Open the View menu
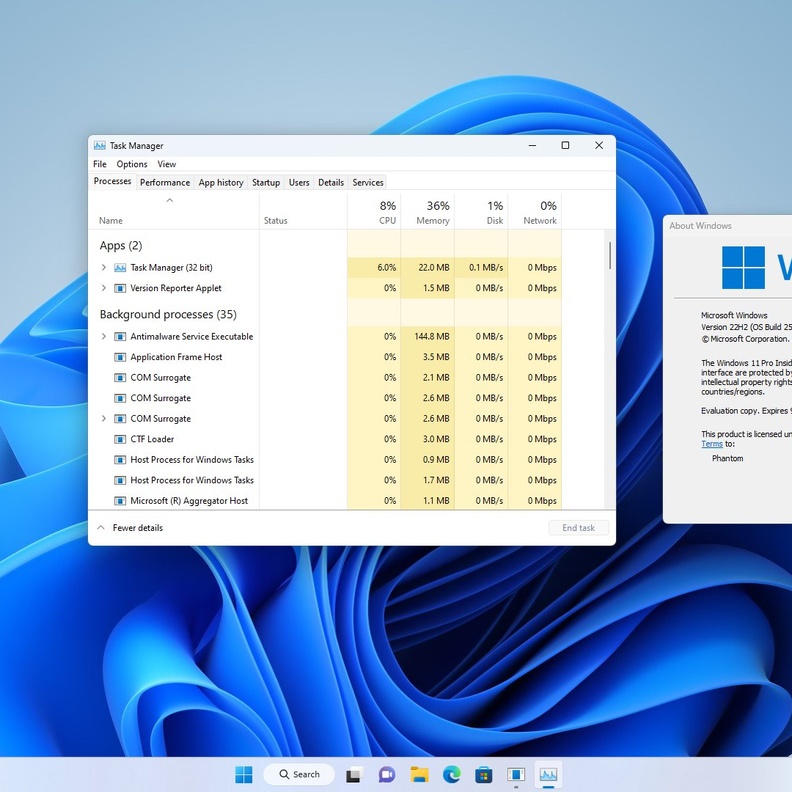The image size is (792, 792). click(167, 164)
